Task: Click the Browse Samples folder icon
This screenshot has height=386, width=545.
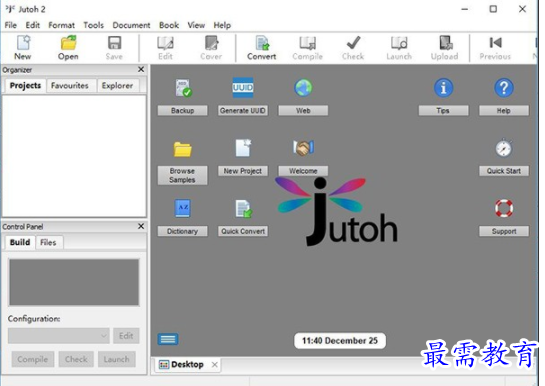Action: (182, 149)
